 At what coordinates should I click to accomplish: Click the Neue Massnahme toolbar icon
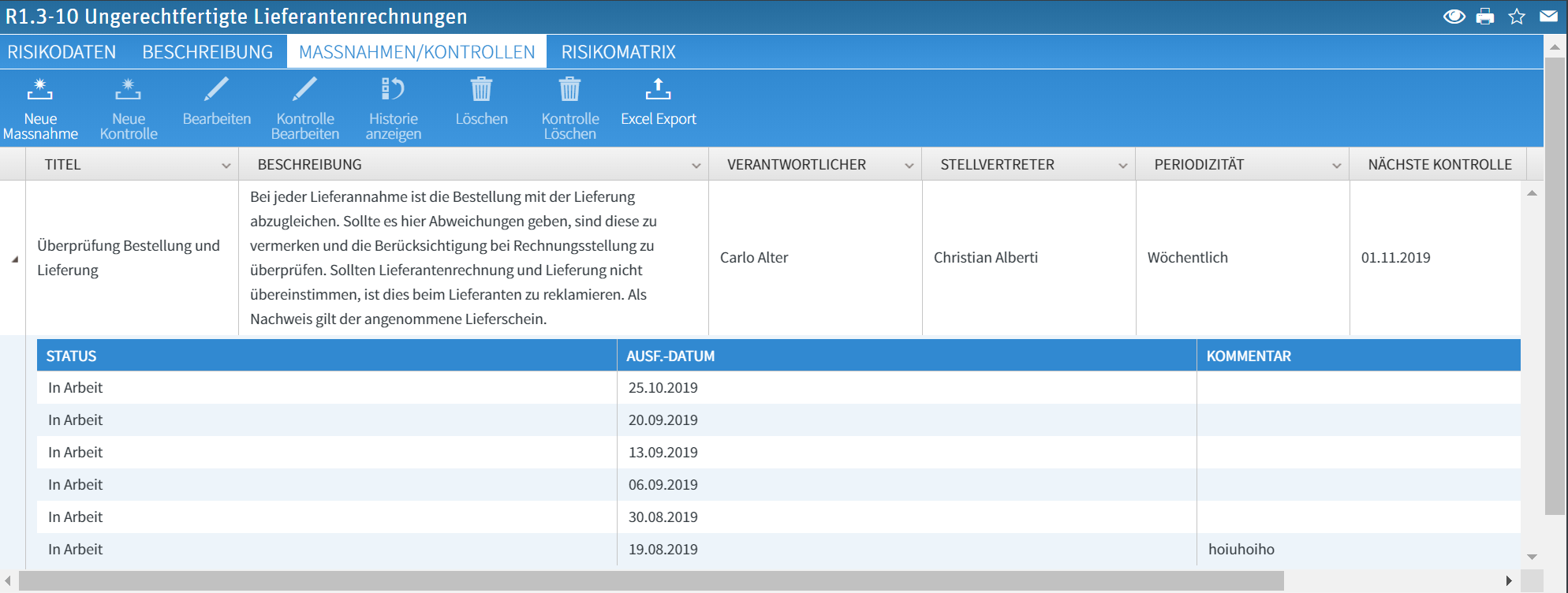coord(40,91)
